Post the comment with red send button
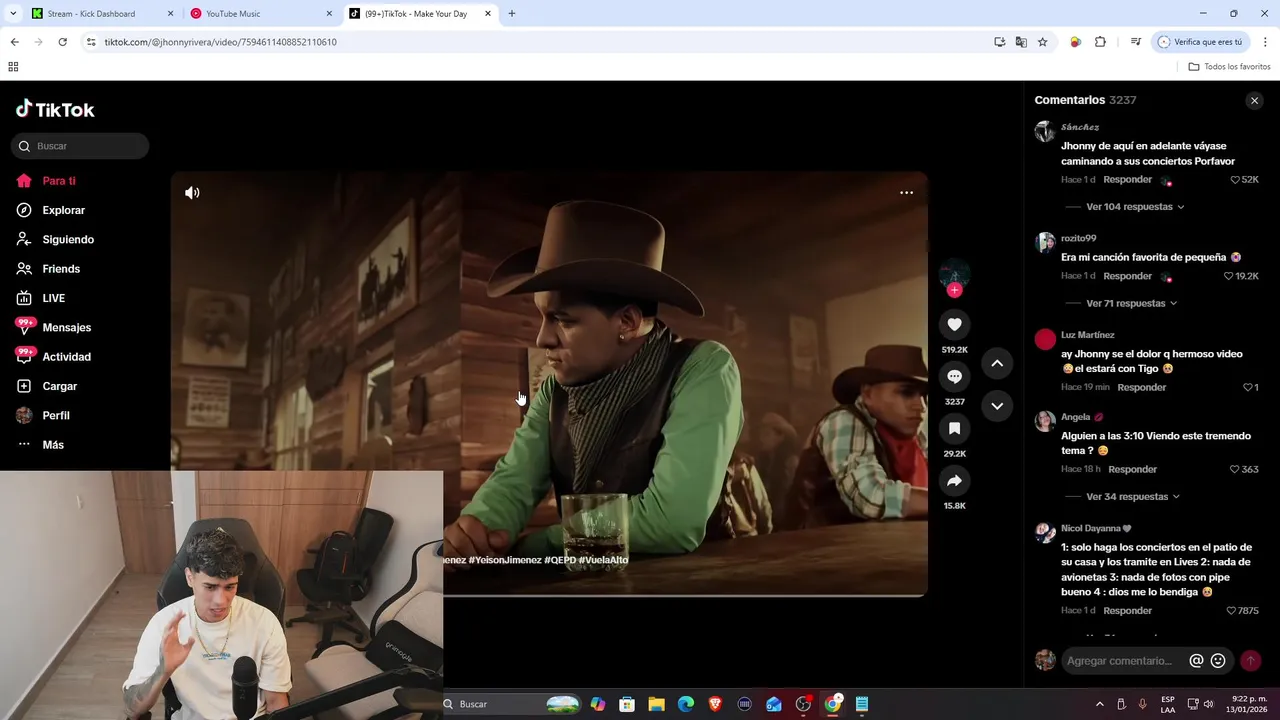 [x=1250, y=661]
